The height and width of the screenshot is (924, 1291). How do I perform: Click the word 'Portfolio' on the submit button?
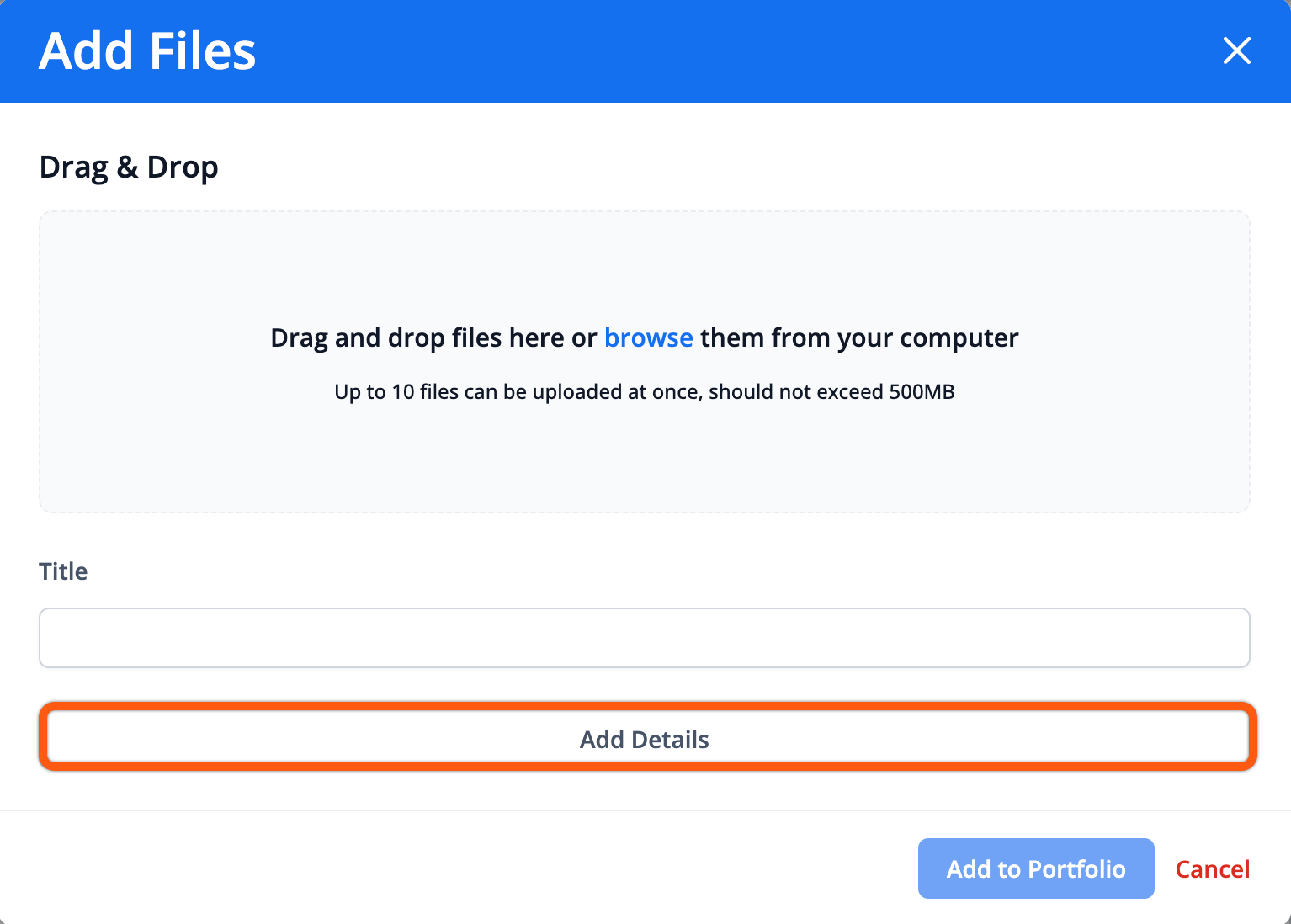1076,868
